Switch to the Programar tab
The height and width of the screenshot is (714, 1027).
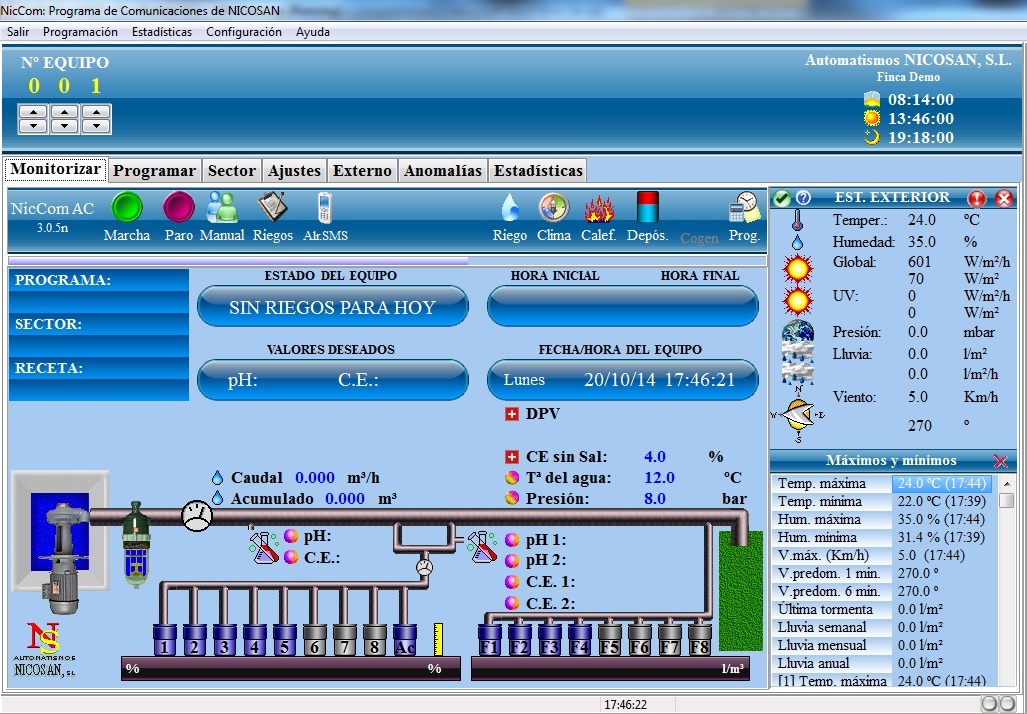pyautogui.click(x=155, y=171)
